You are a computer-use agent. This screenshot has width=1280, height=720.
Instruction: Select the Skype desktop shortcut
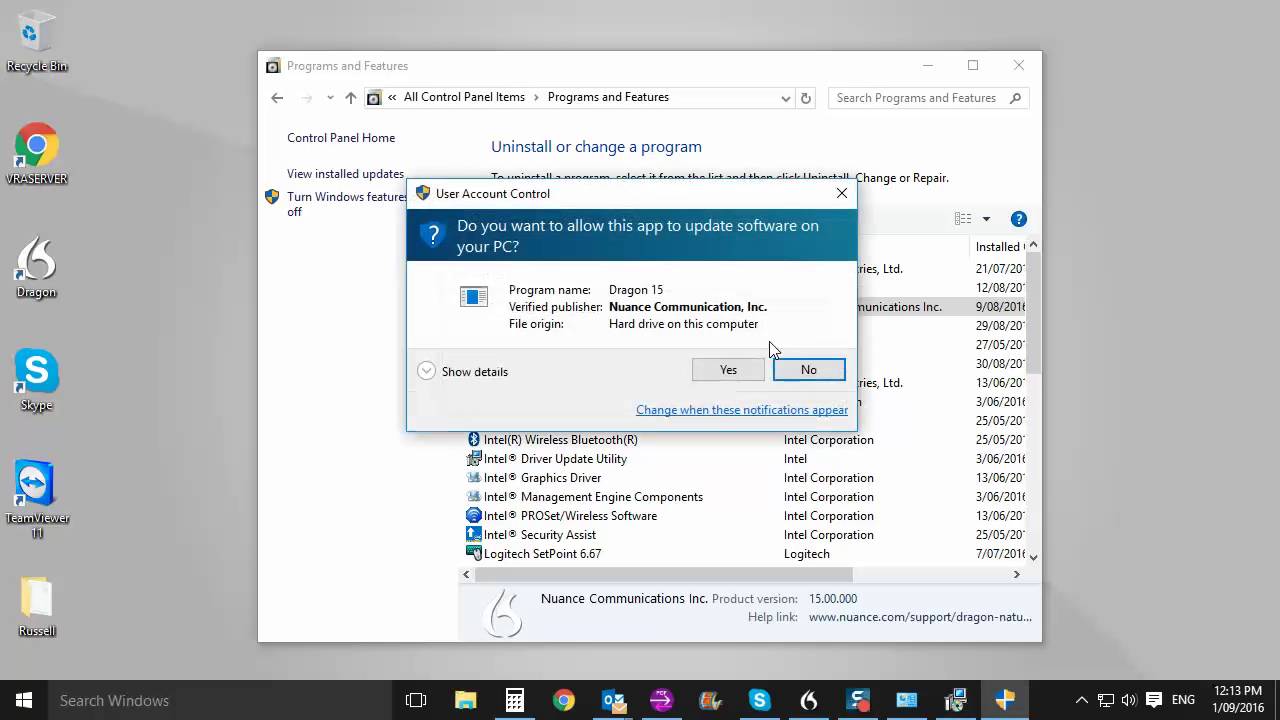pos(37,381)
